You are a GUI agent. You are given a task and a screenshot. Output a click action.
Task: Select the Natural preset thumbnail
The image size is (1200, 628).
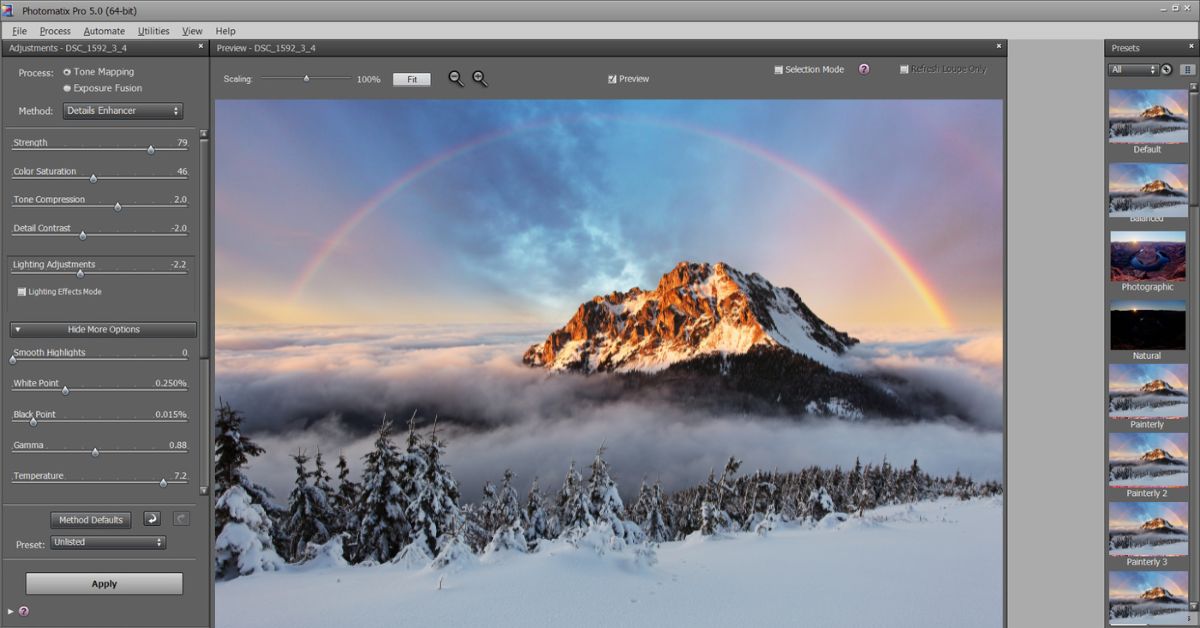(x=1147, y=325)
